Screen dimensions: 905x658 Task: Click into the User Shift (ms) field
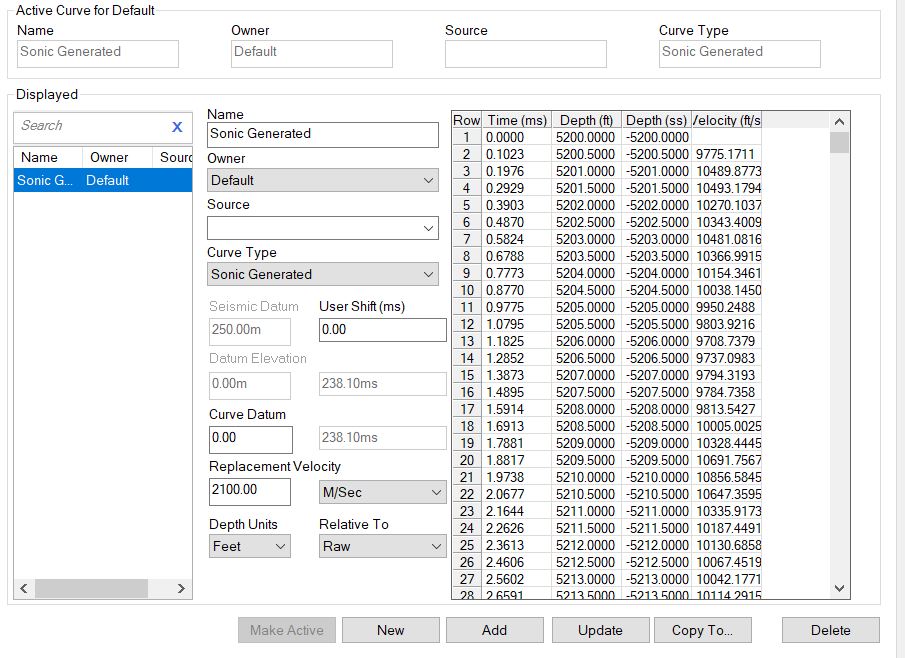coord(382,330)
